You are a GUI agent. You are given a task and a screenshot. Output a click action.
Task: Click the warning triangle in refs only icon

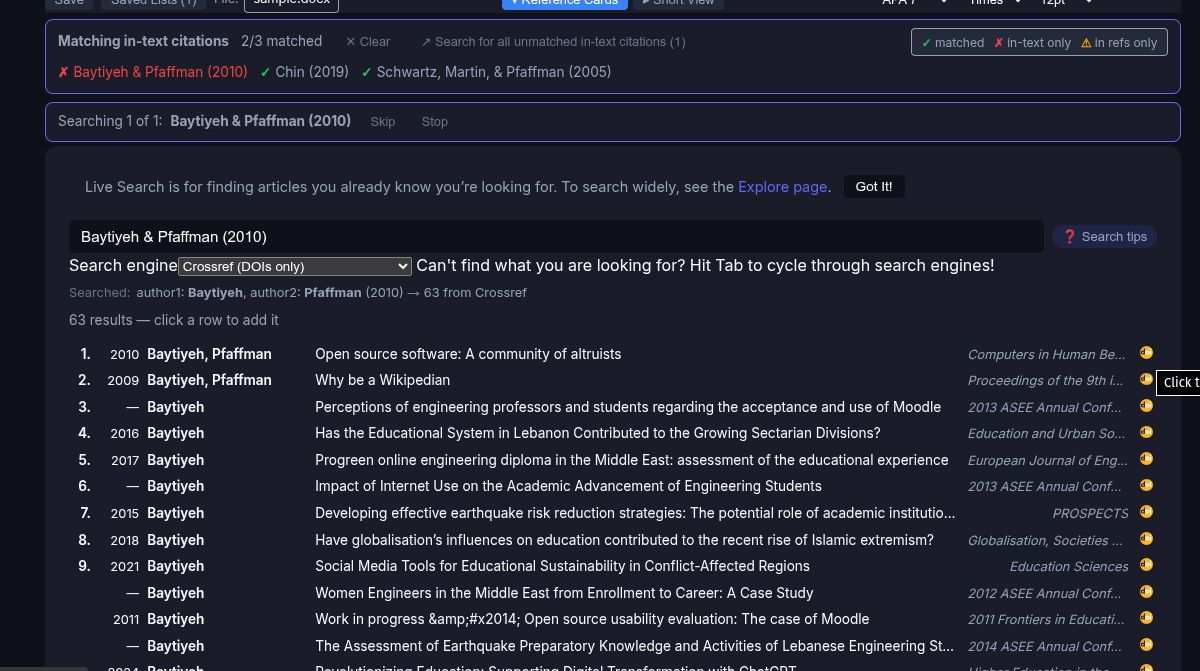pyautogui.click(x=1088, y=42)
